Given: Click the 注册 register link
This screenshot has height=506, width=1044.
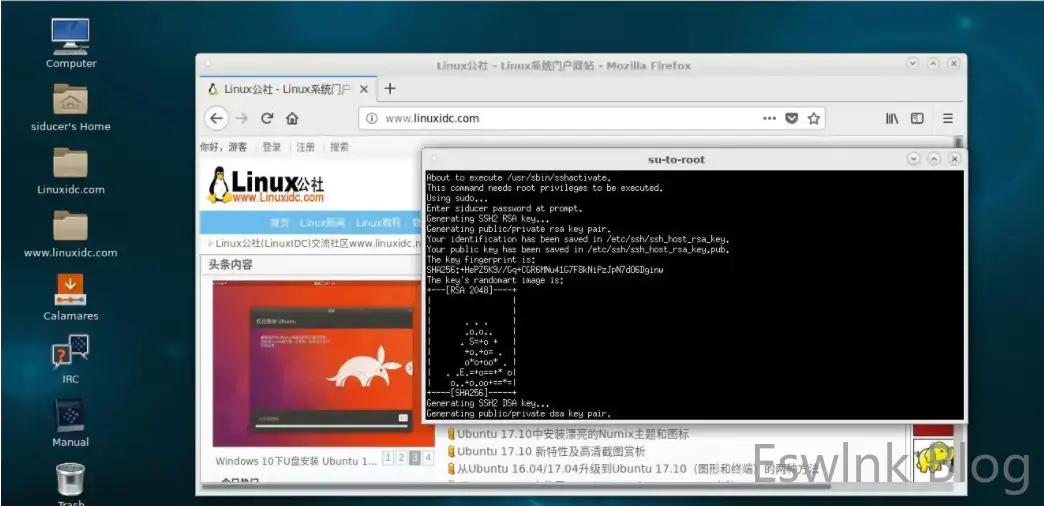Looking at the screenshot, I should [305, 147].
